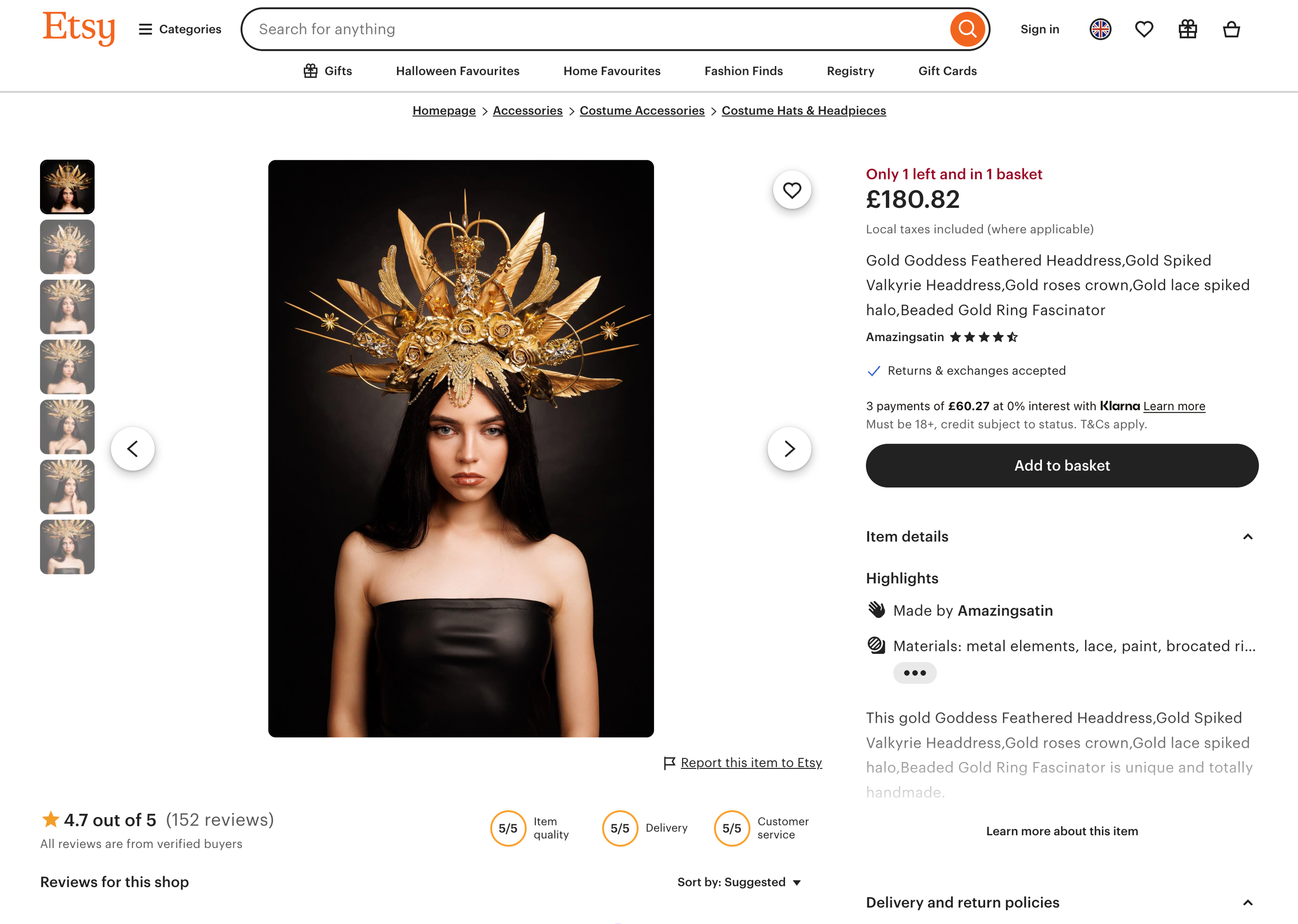Screen dimensions: 1298x924
Task: Favourite this headdress using heart button
Action: (791, 190)
